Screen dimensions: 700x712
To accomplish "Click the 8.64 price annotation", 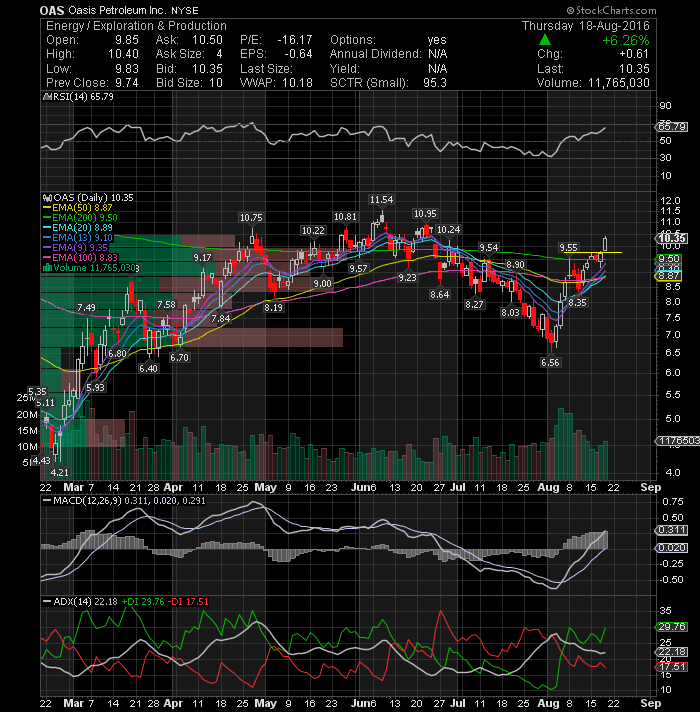I will (x=439, y=295).
